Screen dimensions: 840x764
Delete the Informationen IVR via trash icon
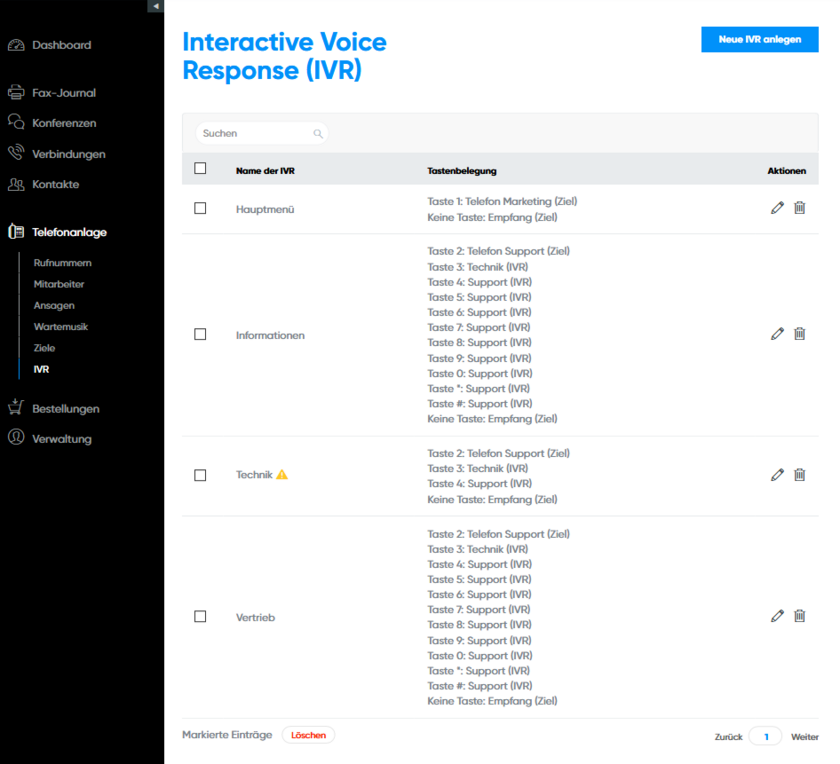pos(799,334)
